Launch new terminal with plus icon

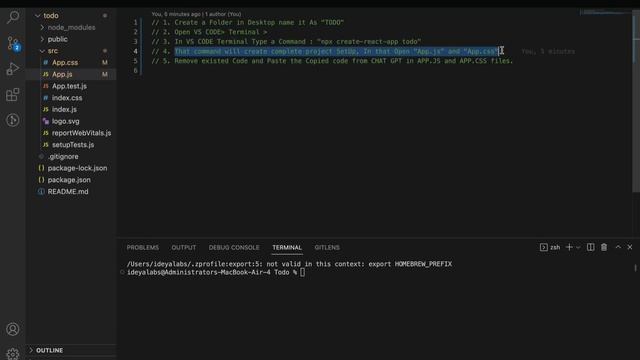click(x=569, y=247)
